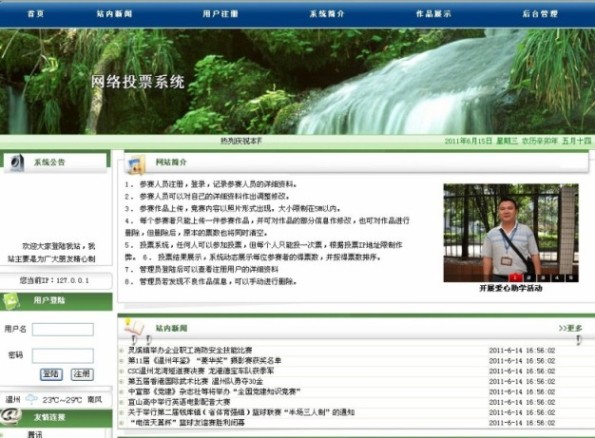Click the 用户名 input field

pos(63,329)
